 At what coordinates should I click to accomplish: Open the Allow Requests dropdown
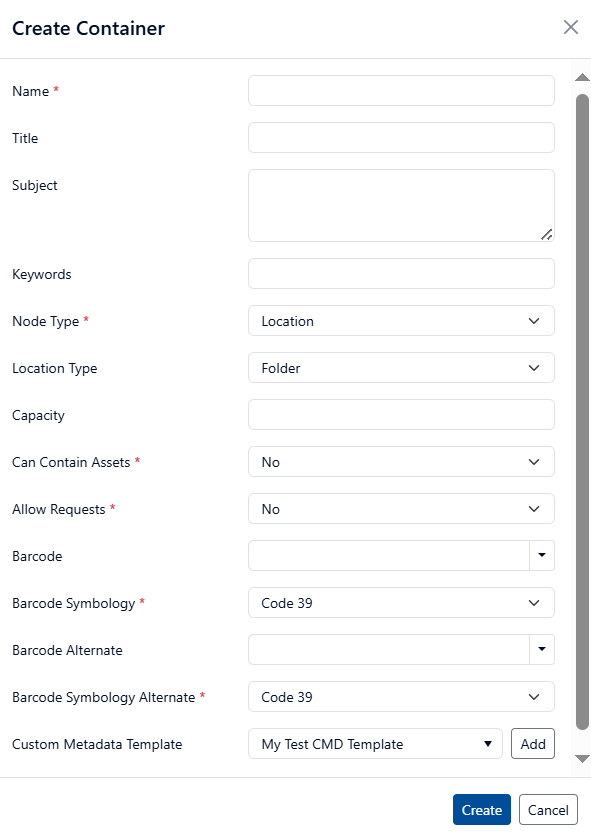coord(401,508)
